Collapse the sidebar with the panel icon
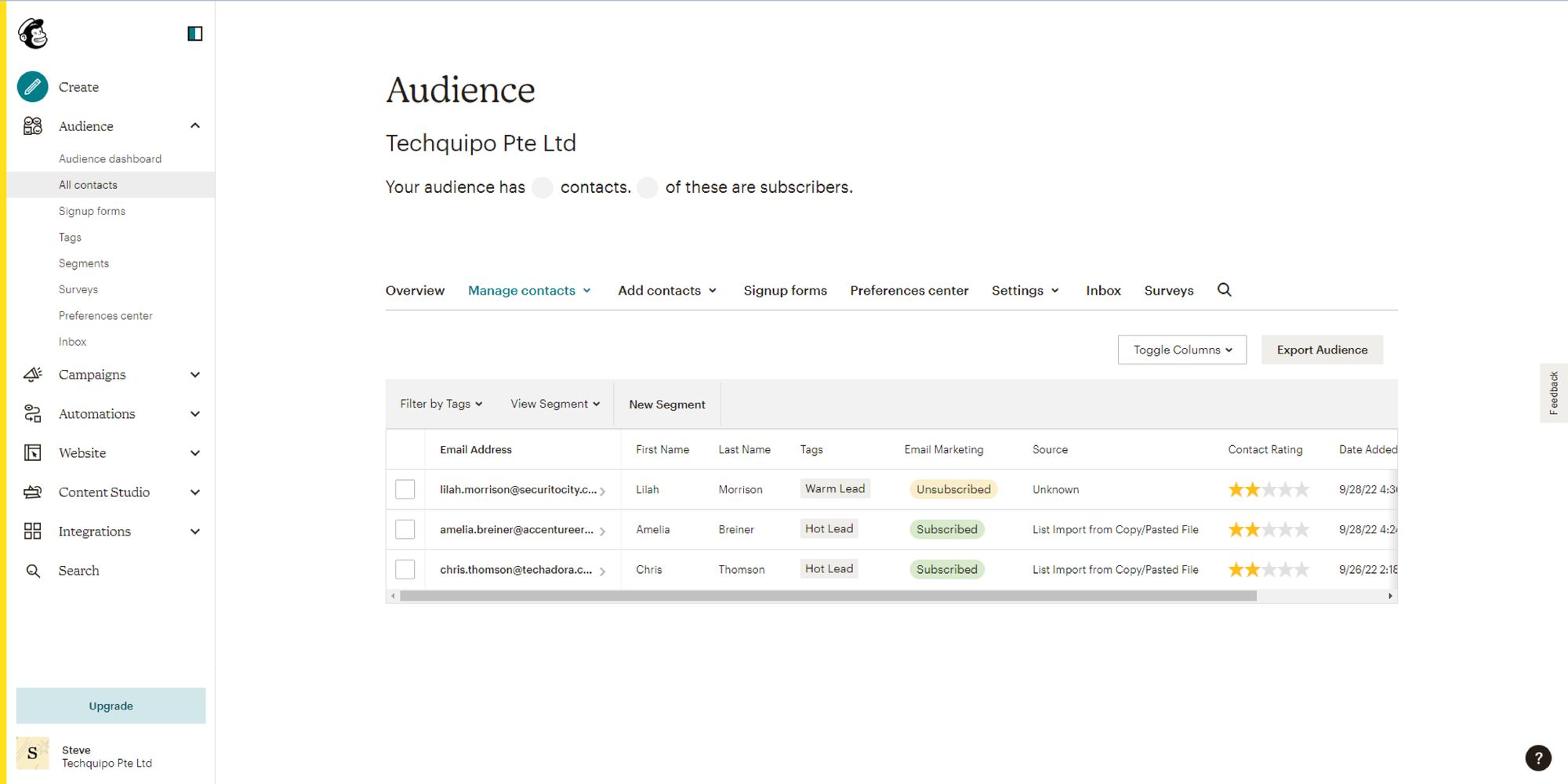The height and width of the screenshot is (784, 1568). [195, 33]
